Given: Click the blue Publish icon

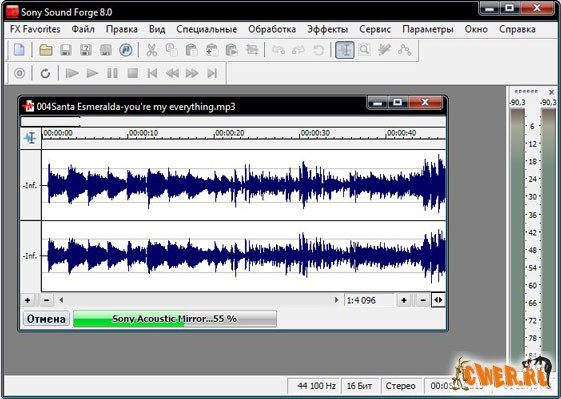Looking at the screenshot, I should [126, 50].
